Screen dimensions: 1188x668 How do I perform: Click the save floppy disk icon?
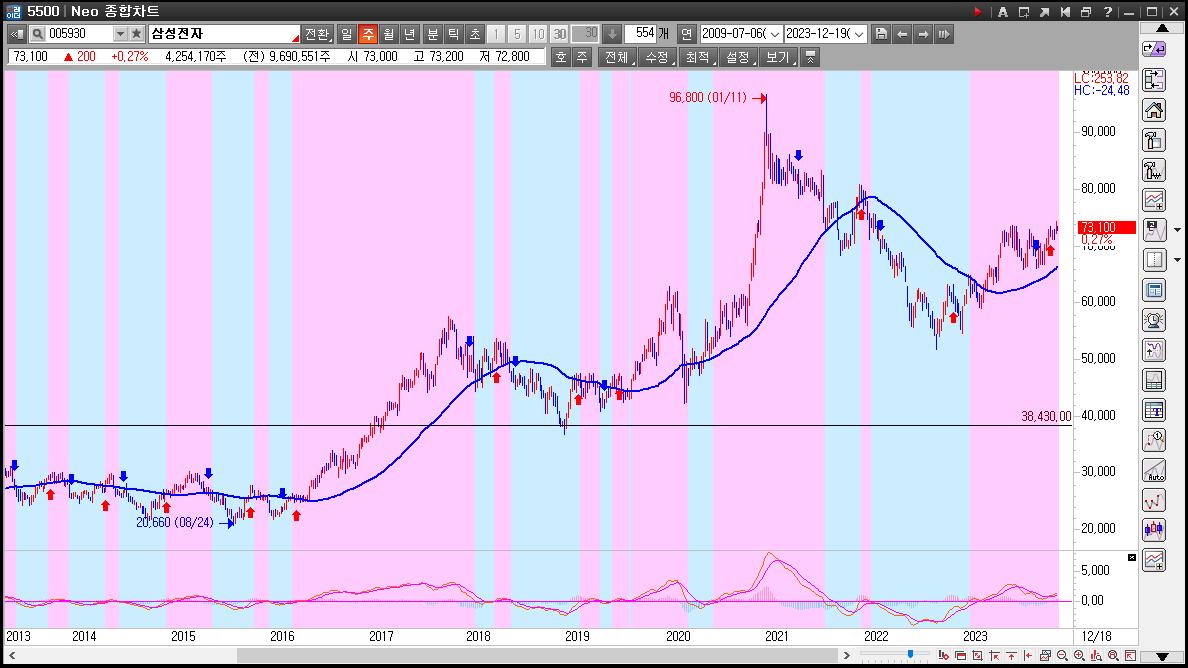tap(880, 34)
